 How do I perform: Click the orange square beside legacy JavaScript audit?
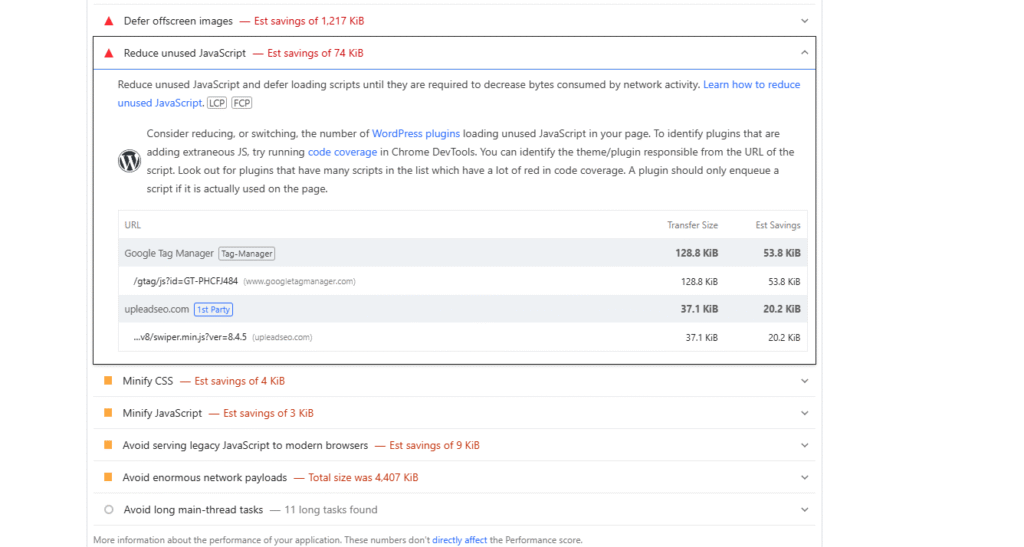pyautogui.click(x=108, y=445)
